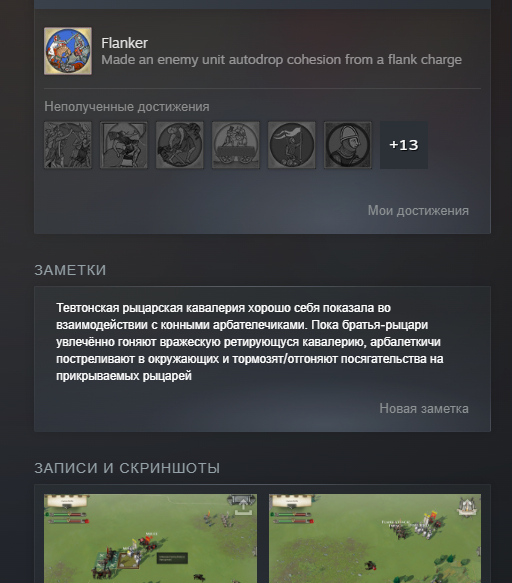Click the colored Flanker achievement icon
The width and height of the screenshot is (512, 583).
pyautogui.click(x=68, y=51)
